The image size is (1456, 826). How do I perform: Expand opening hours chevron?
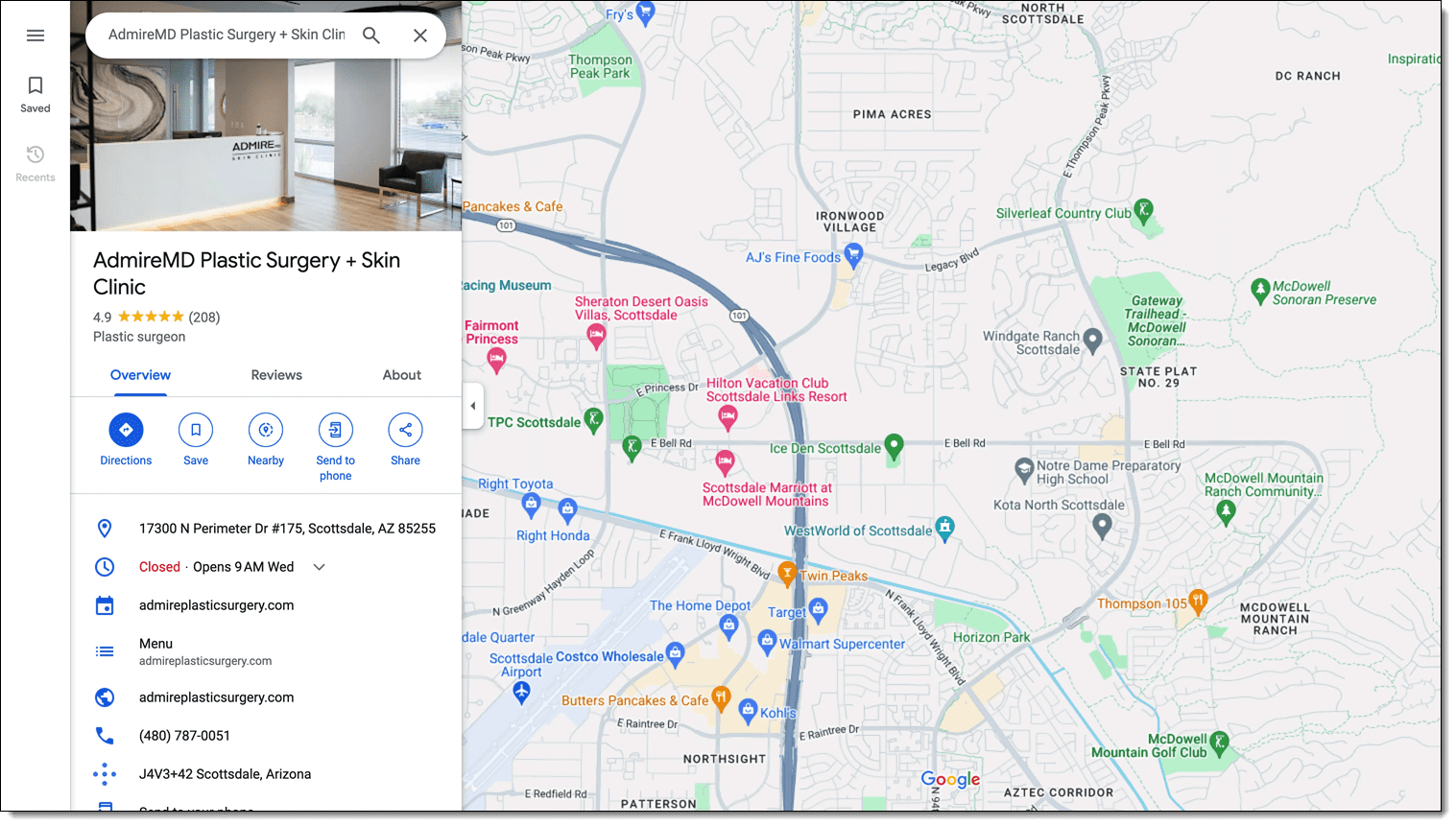(320, 567)
